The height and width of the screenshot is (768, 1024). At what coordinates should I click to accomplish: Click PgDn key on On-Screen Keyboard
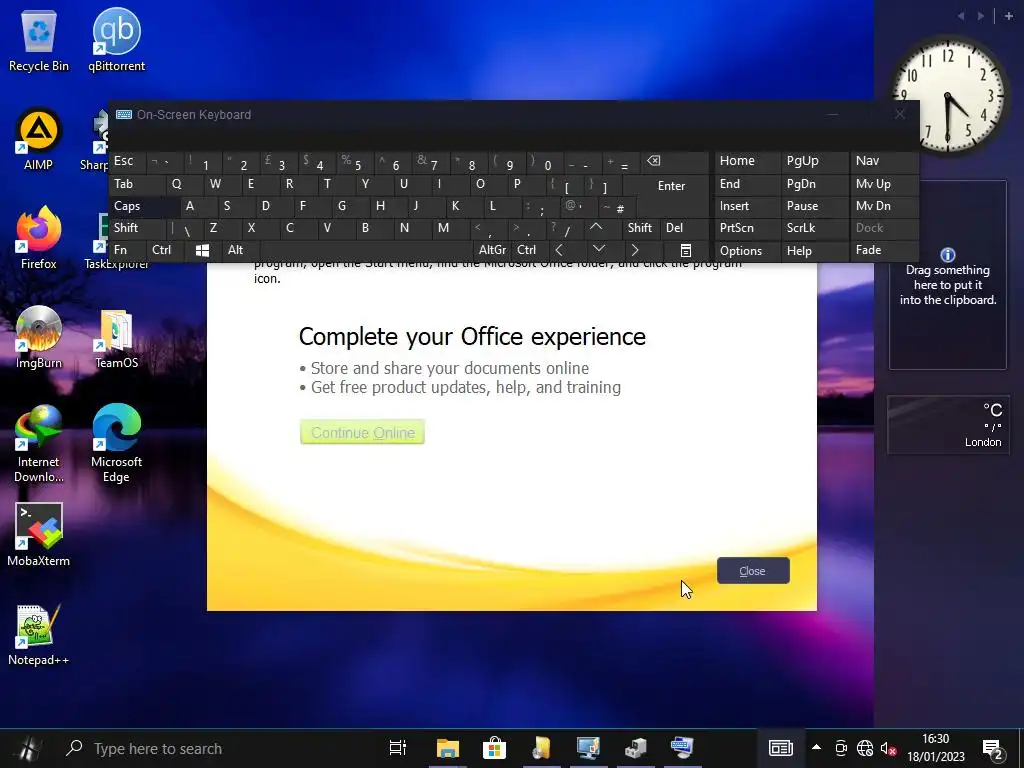click(814, 184)
